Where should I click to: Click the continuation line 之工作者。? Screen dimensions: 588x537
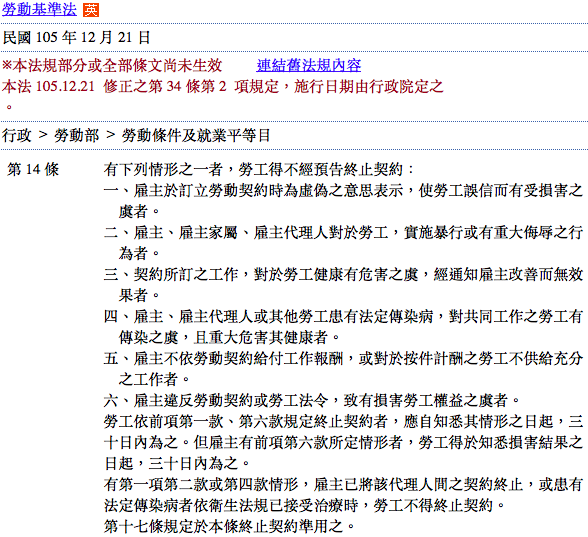pyautogui.click(x=154, y=380)
